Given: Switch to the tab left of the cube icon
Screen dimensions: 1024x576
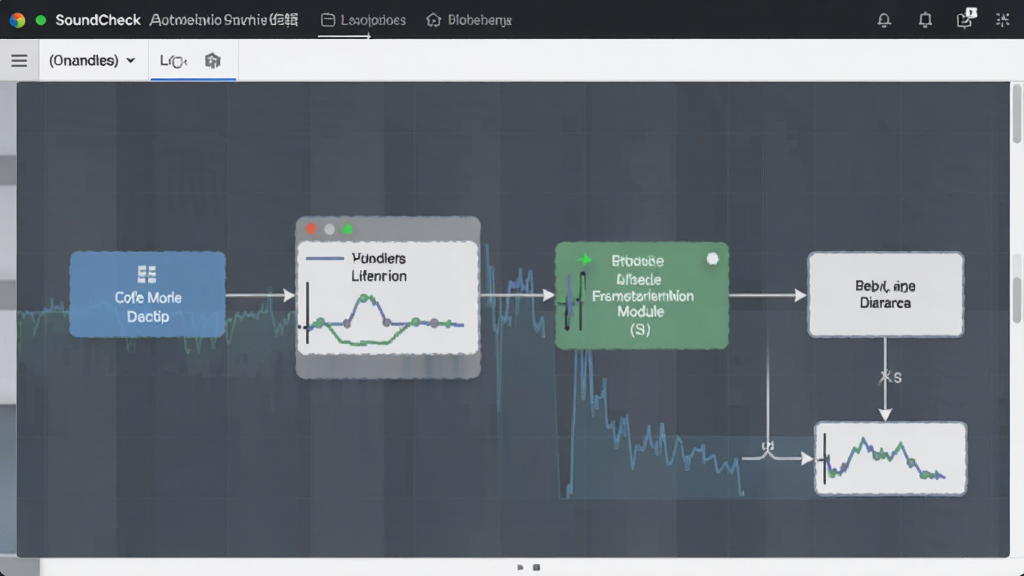Looking at the screenshot, I should point(173,61).
